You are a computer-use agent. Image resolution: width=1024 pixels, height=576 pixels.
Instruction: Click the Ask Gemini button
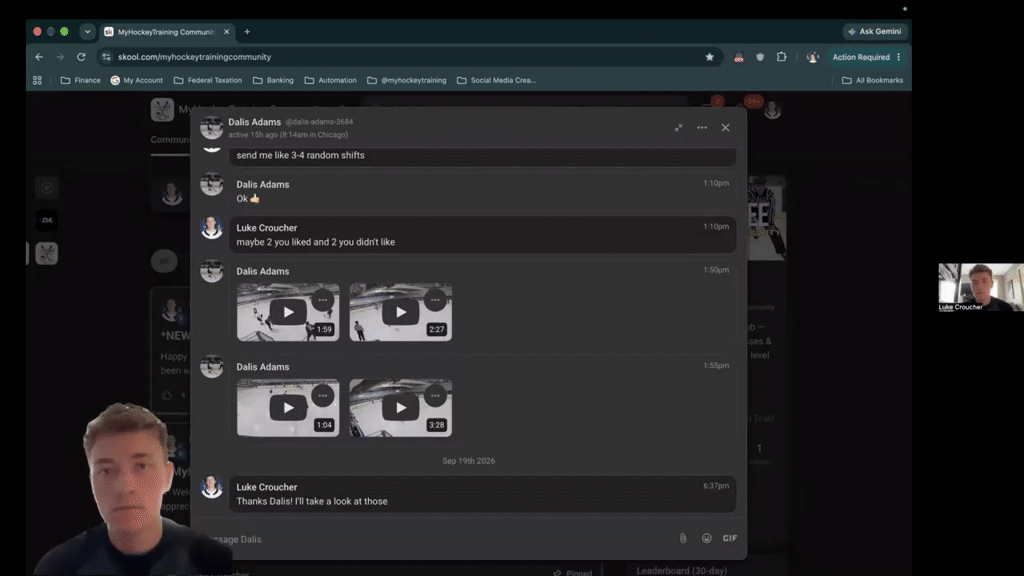pos(874,31)
